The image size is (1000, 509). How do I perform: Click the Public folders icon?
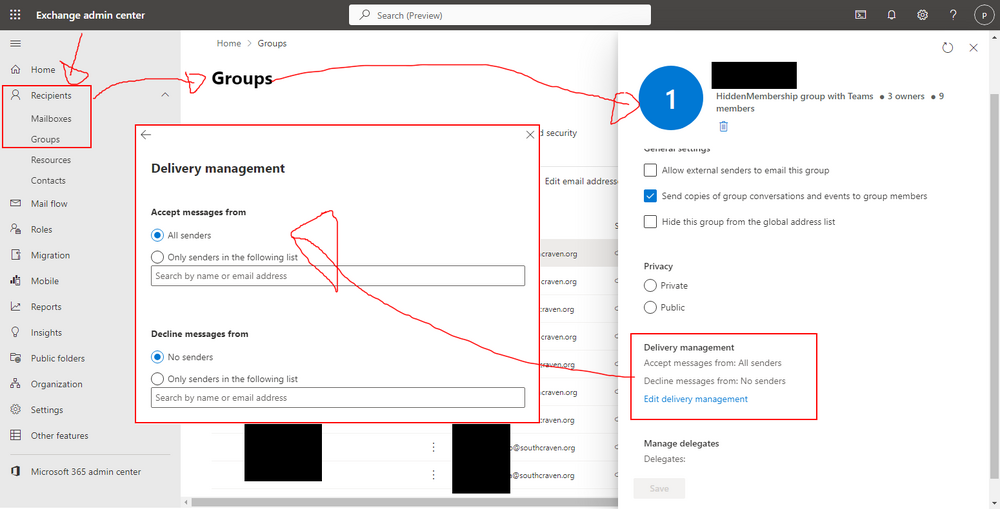pos(16,358)
